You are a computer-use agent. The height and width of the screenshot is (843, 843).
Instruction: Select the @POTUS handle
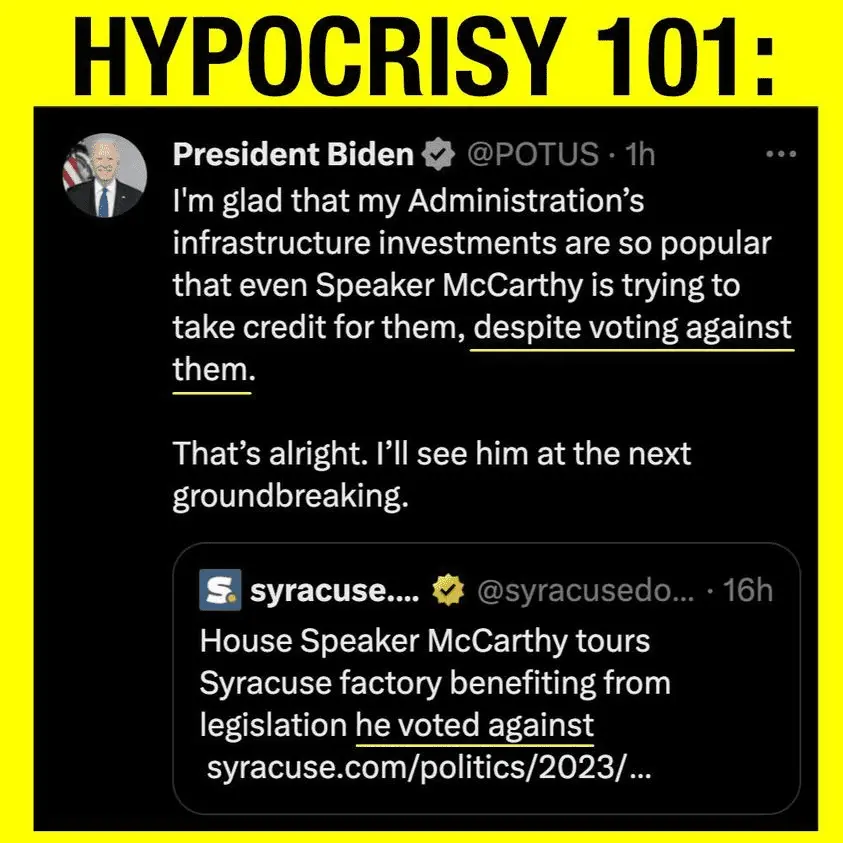[532, 154]
